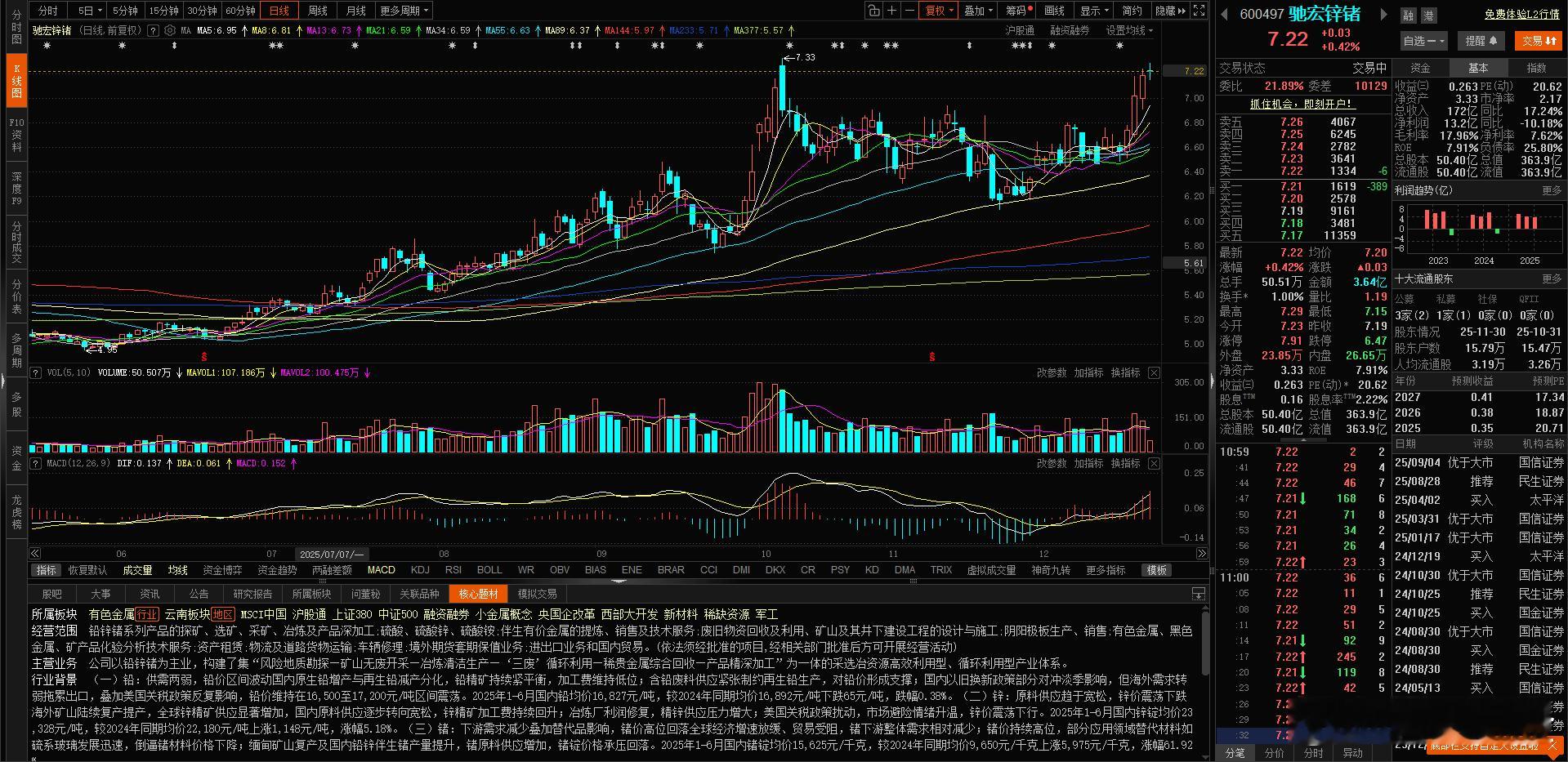Open 龙虎榜 sidebar item
Screen dimensions: 1568x762
pyautogui.click(x=16, y=512)
